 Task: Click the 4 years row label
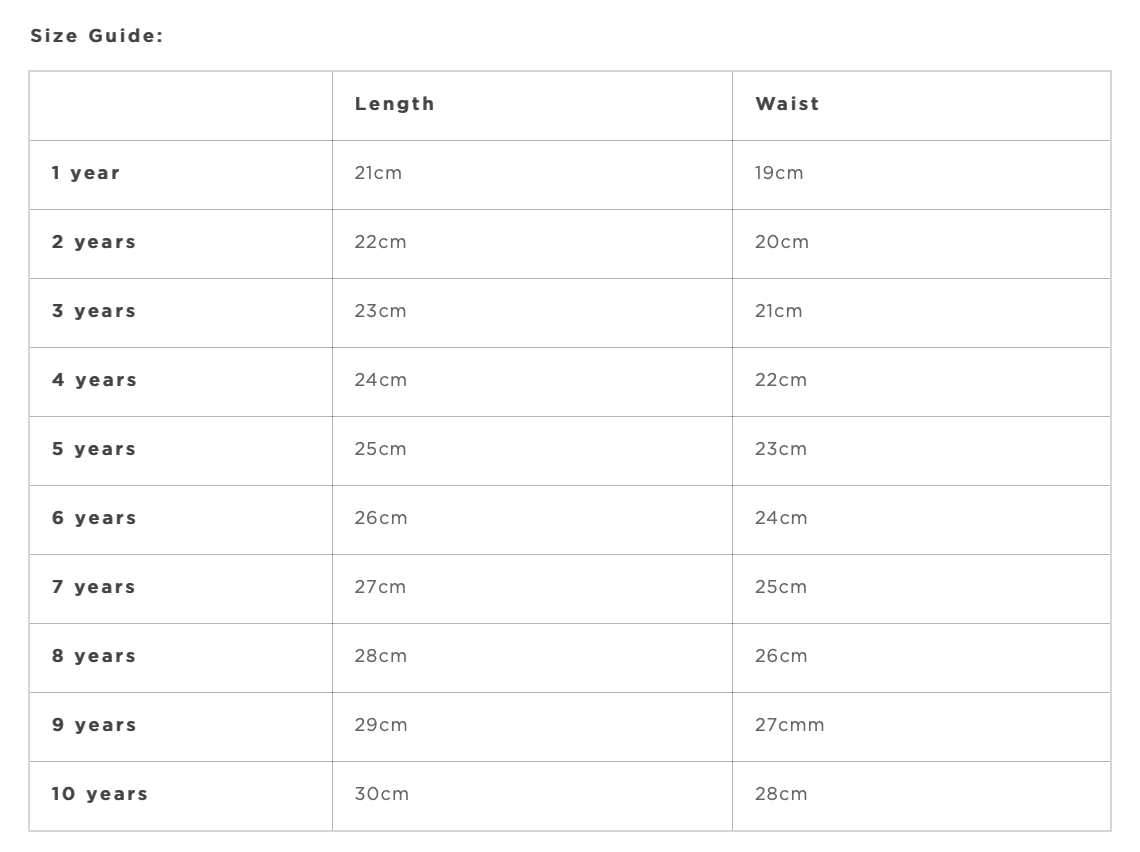click(94, 380)
